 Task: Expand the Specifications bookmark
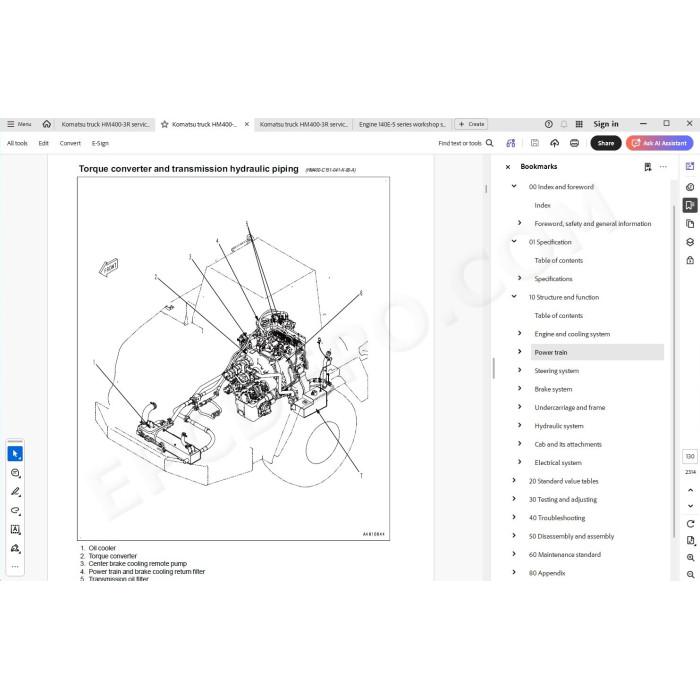point(520,278)
